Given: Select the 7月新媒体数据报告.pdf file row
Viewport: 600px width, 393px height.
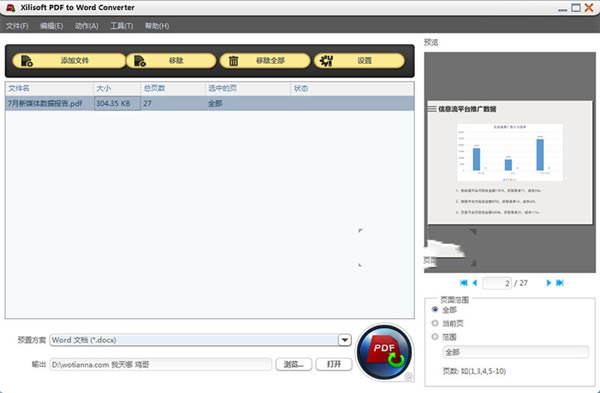Looking at the screenshot, I should (209, 103).
